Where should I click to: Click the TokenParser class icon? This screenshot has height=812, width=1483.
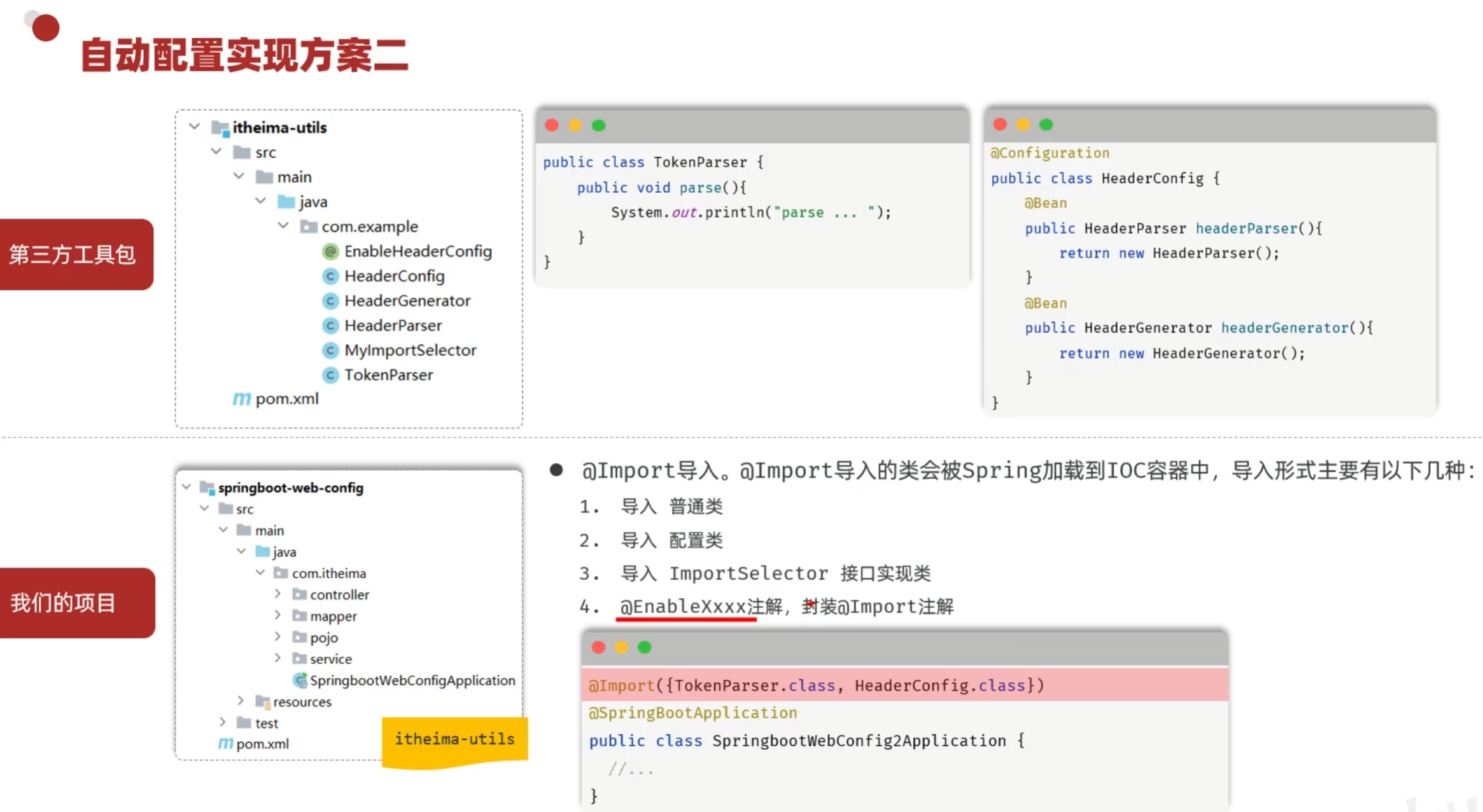click(x=330, y=375)
